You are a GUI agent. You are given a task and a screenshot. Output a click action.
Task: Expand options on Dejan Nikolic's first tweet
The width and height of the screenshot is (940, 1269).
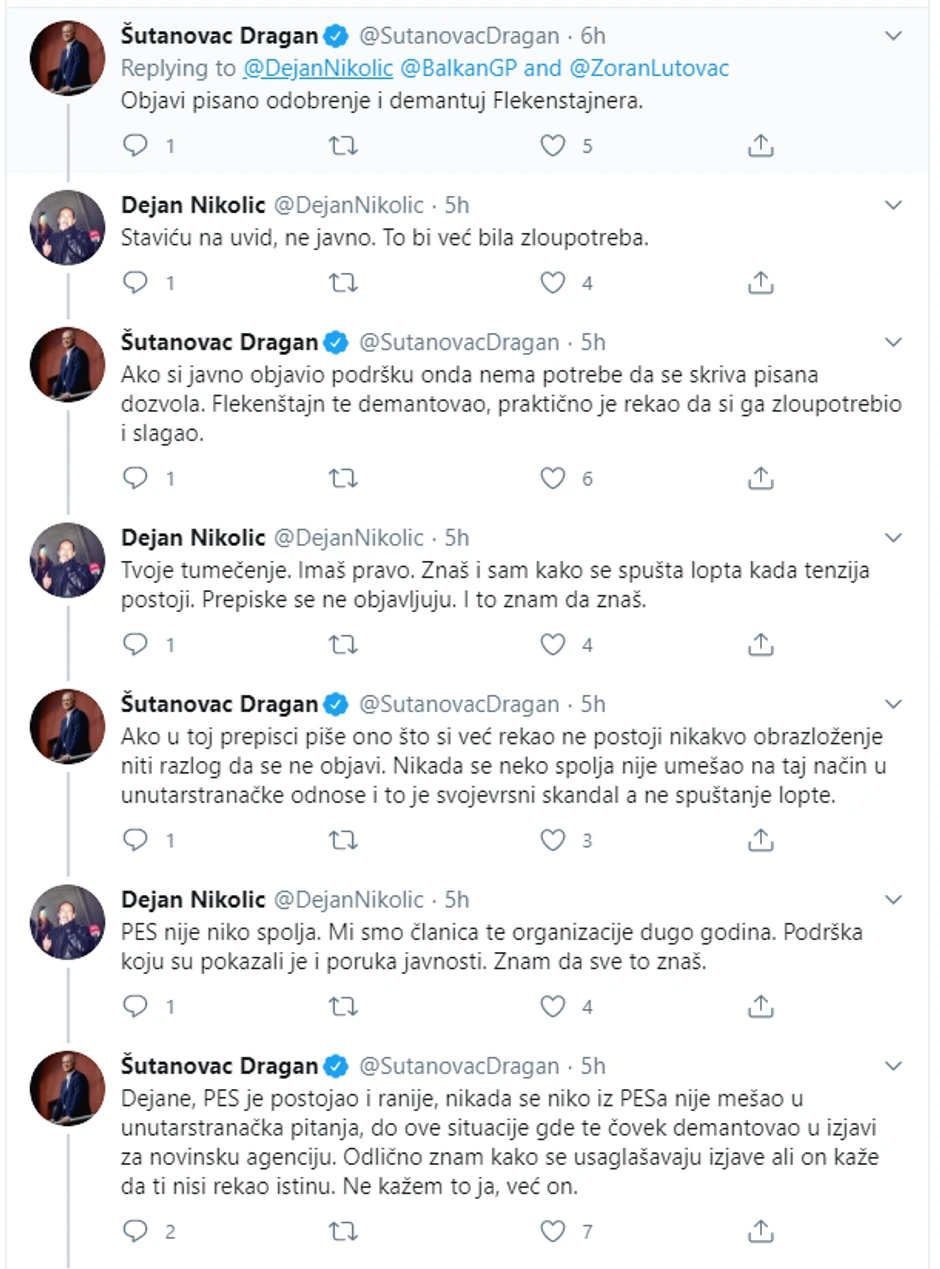[x=893, y=204]
